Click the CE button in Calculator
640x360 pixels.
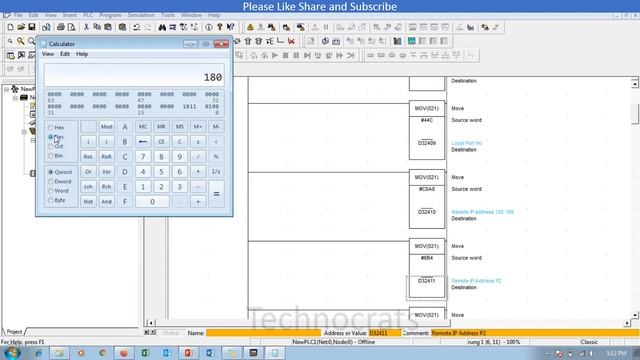(x=161, y=142)
